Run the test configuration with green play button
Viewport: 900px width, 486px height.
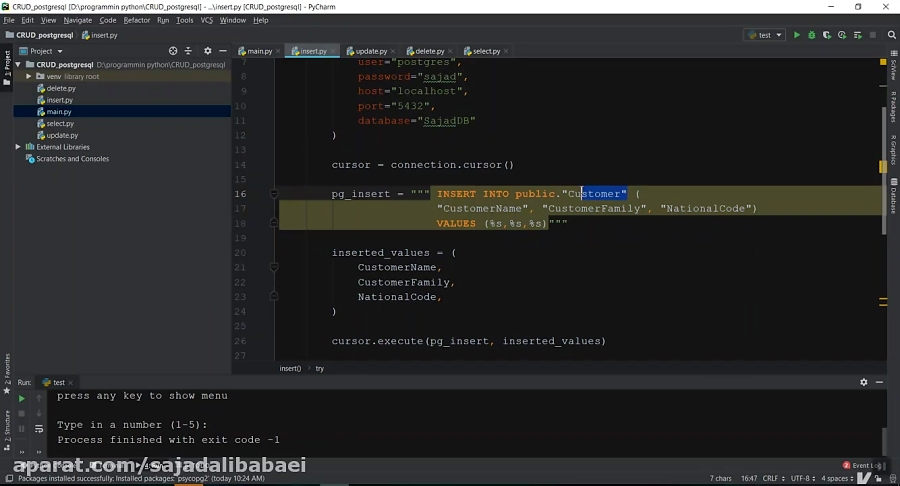(x=797, y=35)
